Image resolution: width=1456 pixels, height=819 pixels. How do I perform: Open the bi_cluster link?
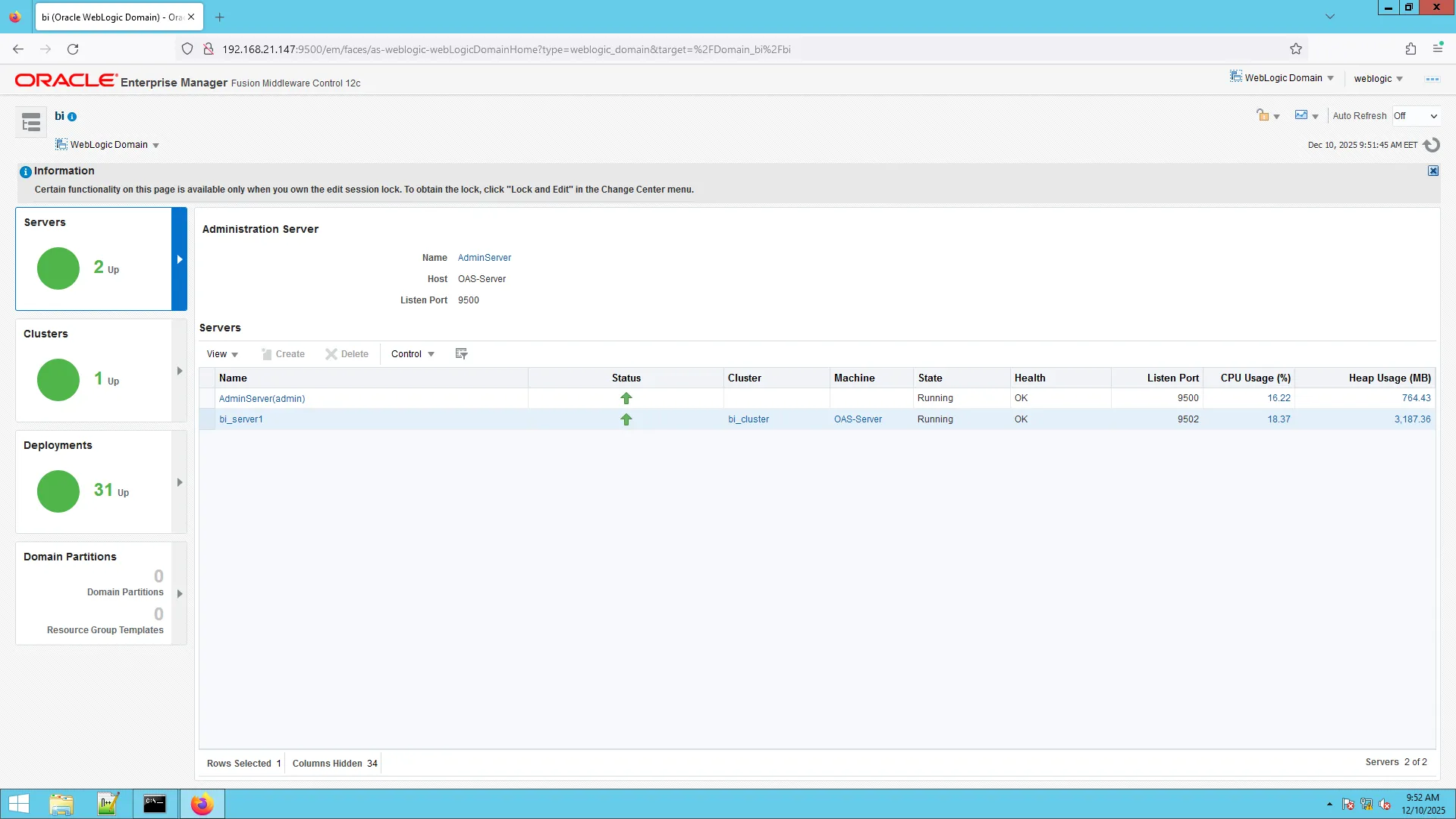coord(748,419)
